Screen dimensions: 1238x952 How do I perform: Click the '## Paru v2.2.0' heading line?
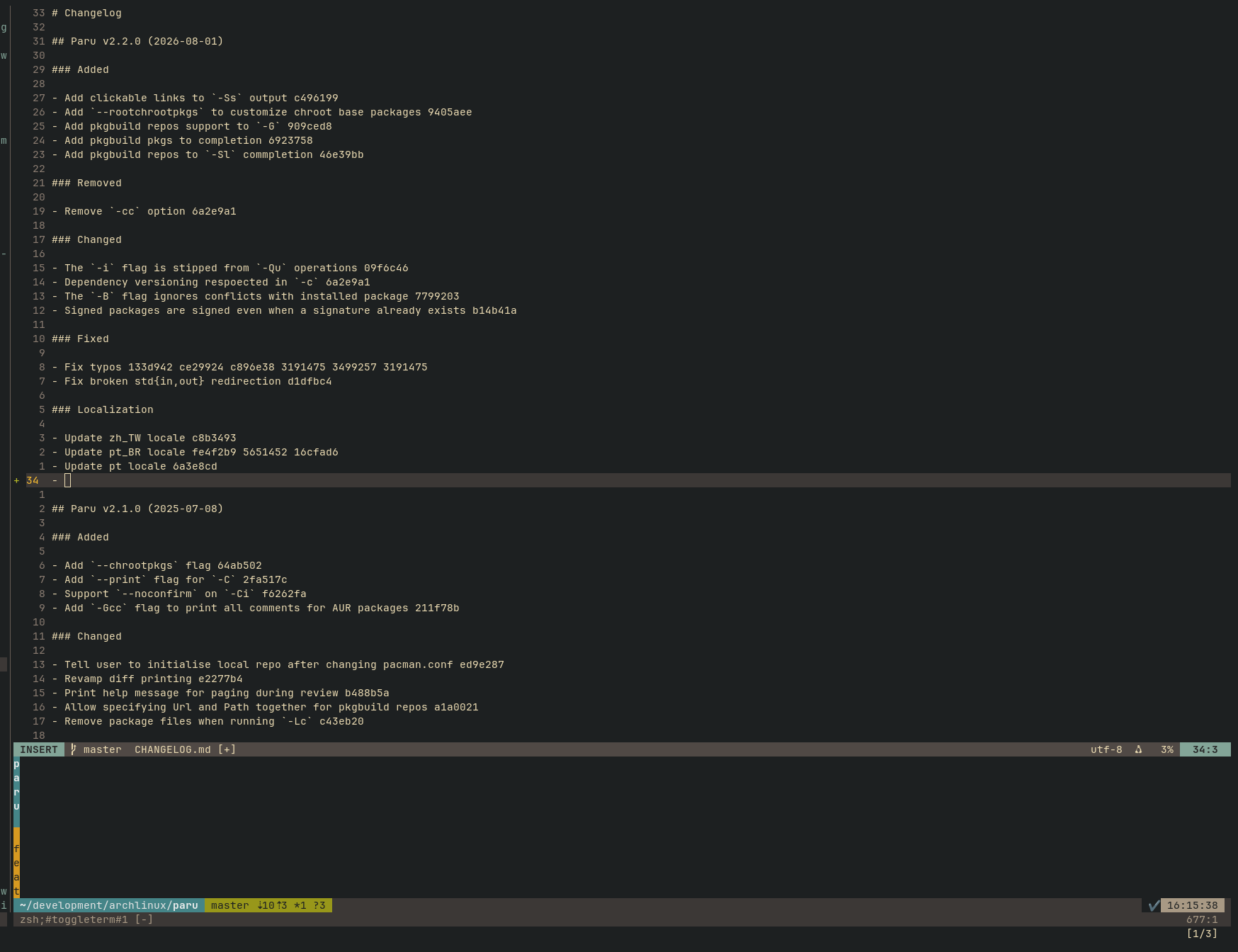(137, 41)
